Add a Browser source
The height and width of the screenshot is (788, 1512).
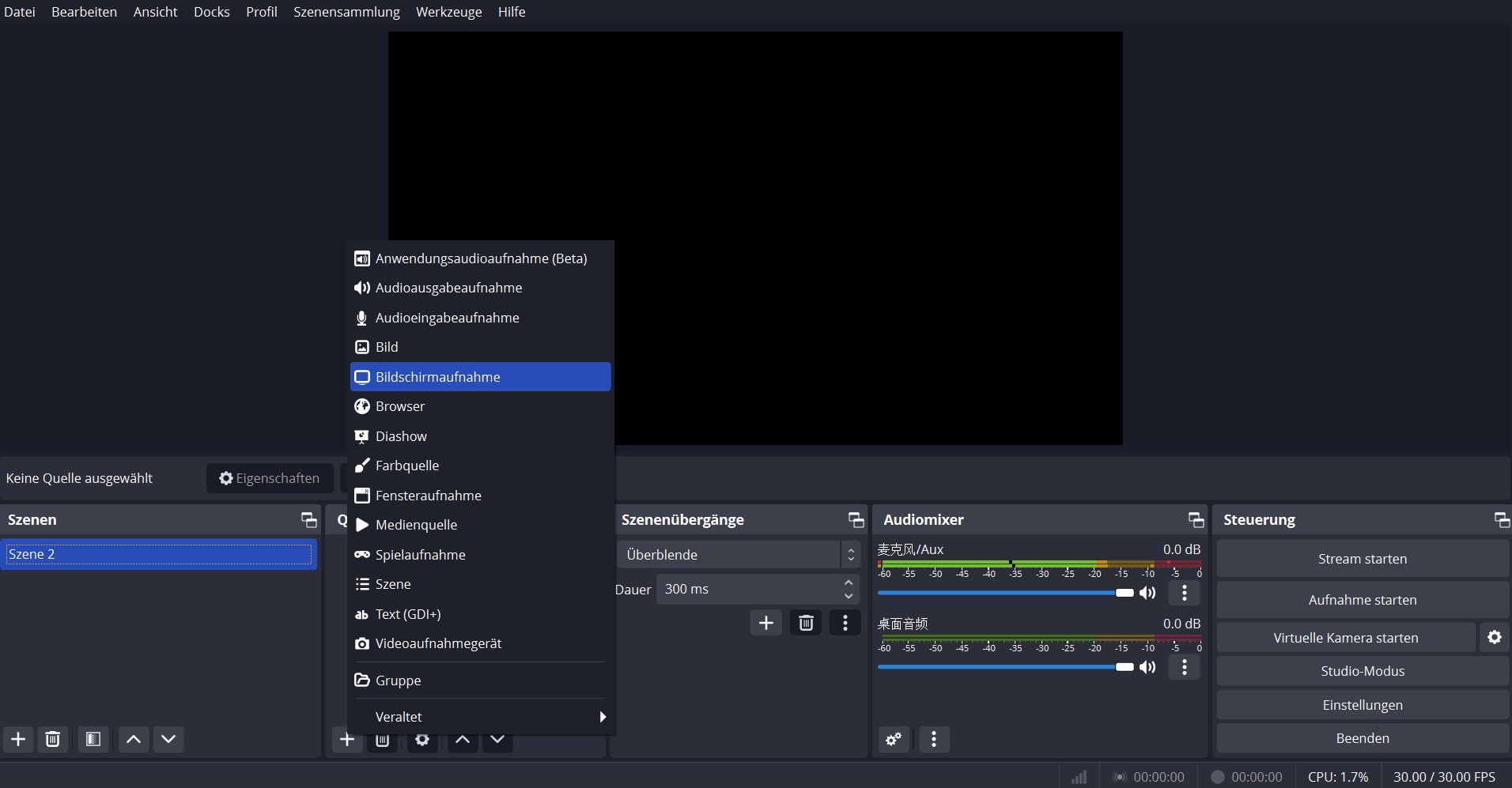(481, 406)
